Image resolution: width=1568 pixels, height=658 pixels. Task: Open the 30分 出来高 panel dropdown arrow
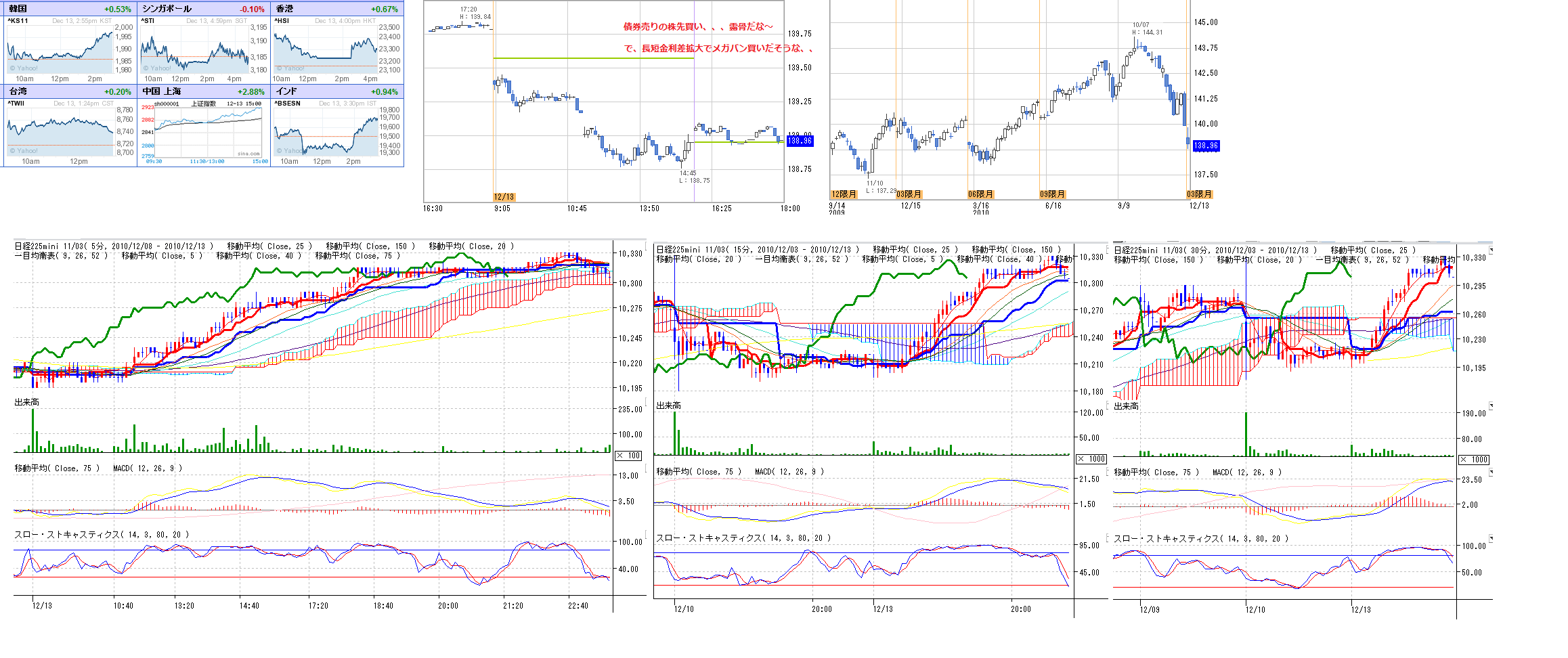[1491, 406]
